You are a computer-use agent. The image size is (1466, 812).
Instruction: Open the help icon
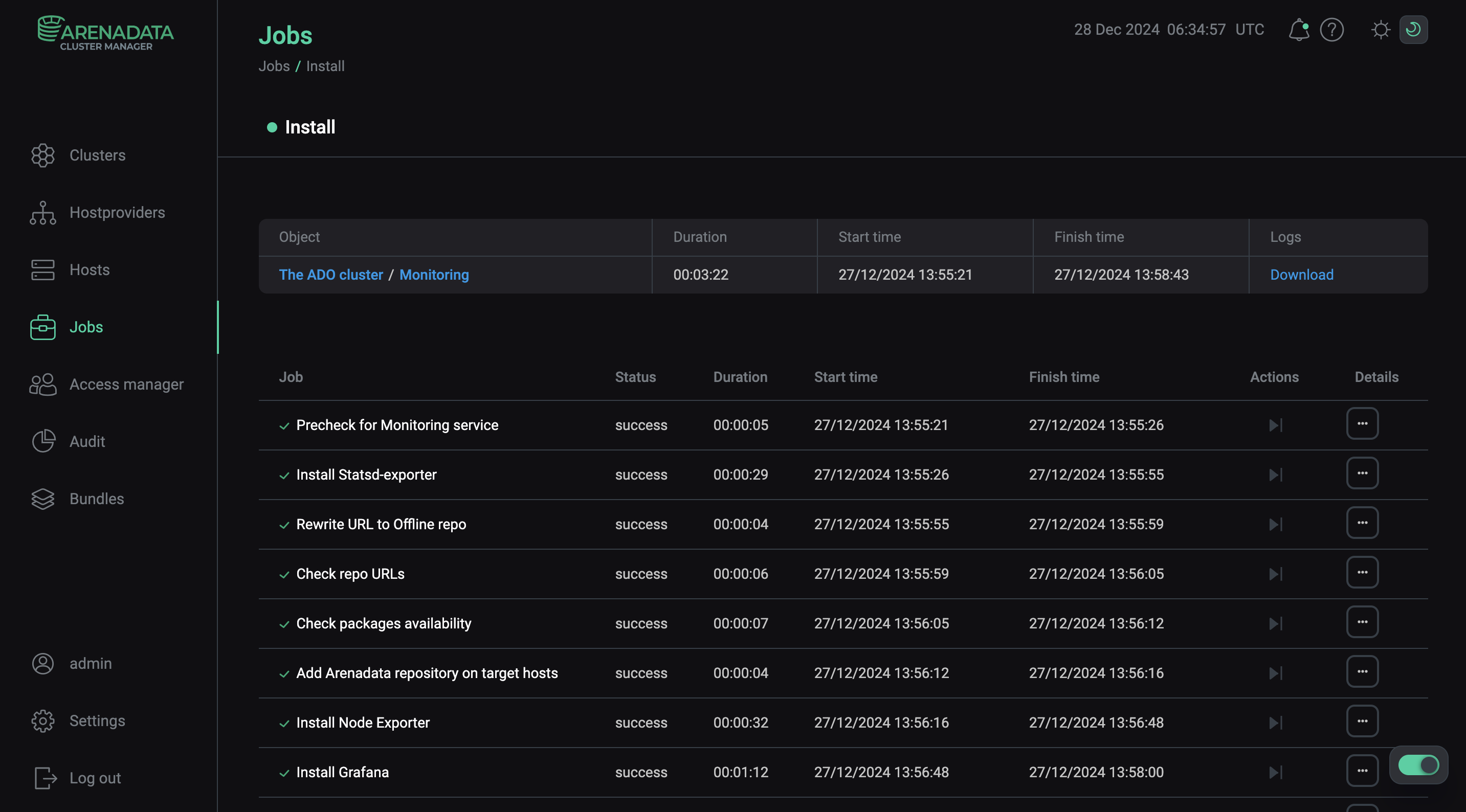1331,30
